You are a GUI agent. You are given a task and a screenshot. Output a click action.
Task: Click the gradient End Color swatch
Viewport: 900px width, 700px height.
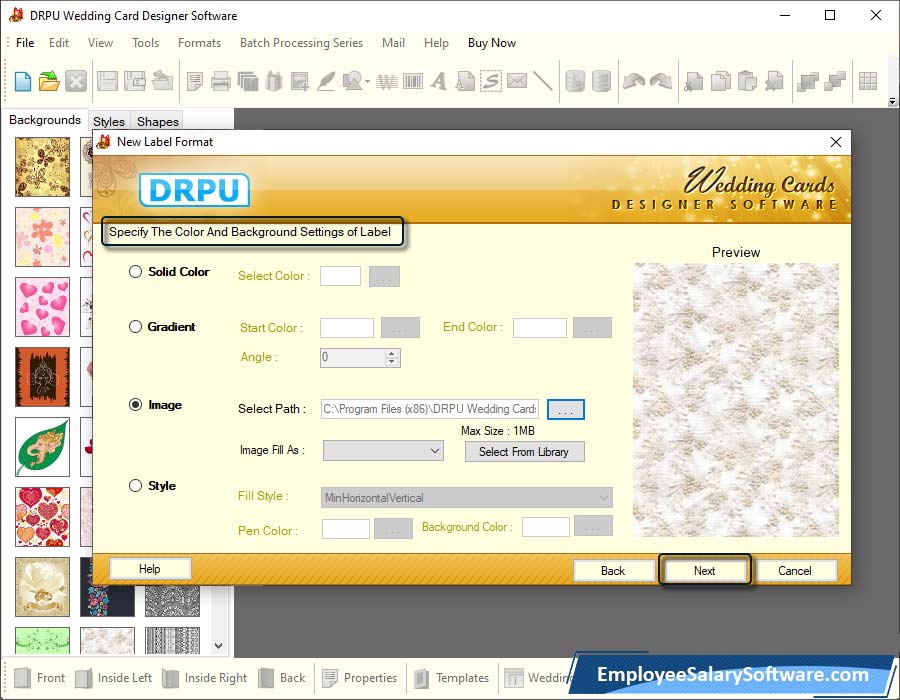[x=540, y=328]
